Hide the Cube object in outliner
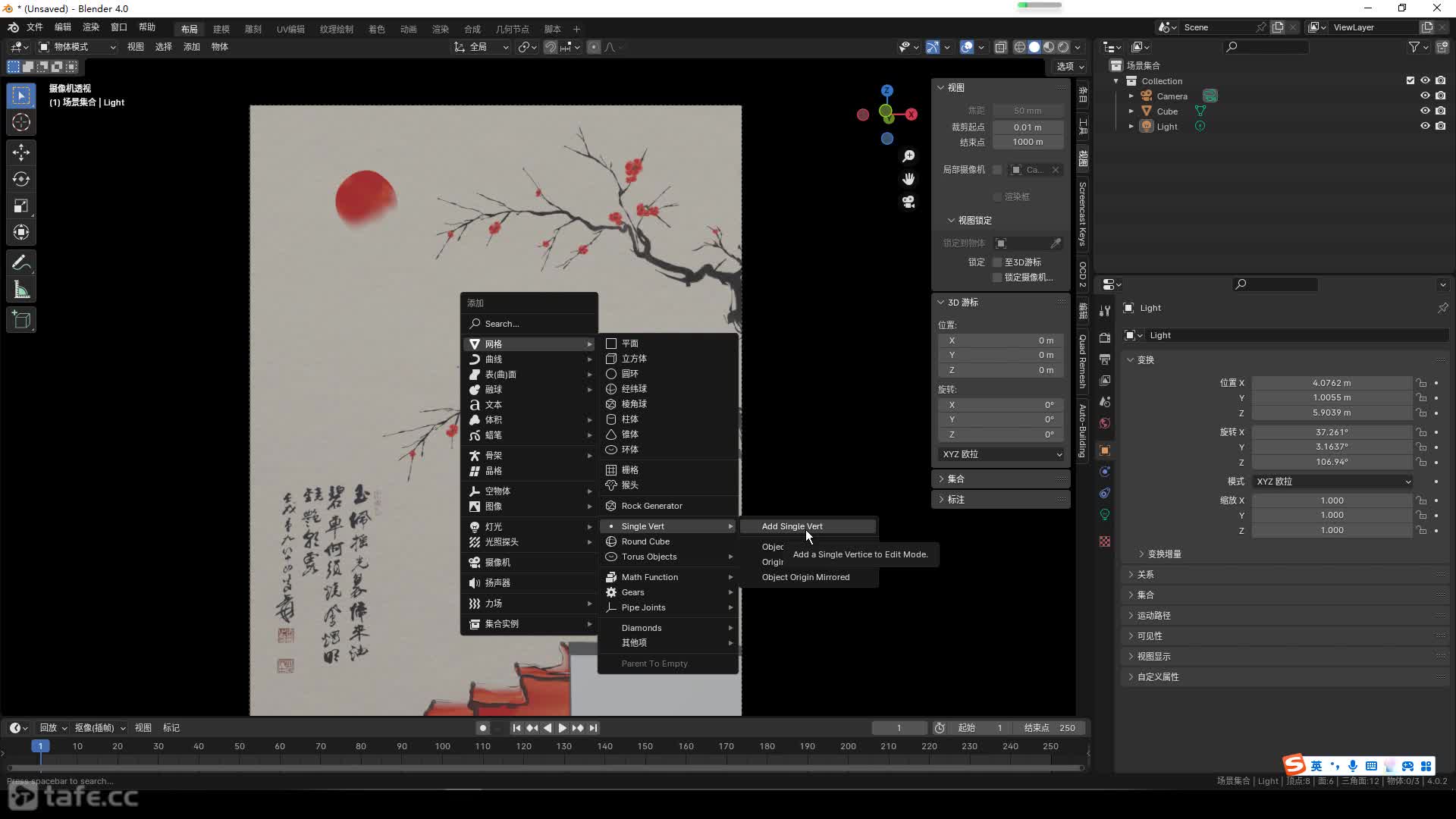The width and height of the screenshot is (1456, 819). pos(1425,111)
